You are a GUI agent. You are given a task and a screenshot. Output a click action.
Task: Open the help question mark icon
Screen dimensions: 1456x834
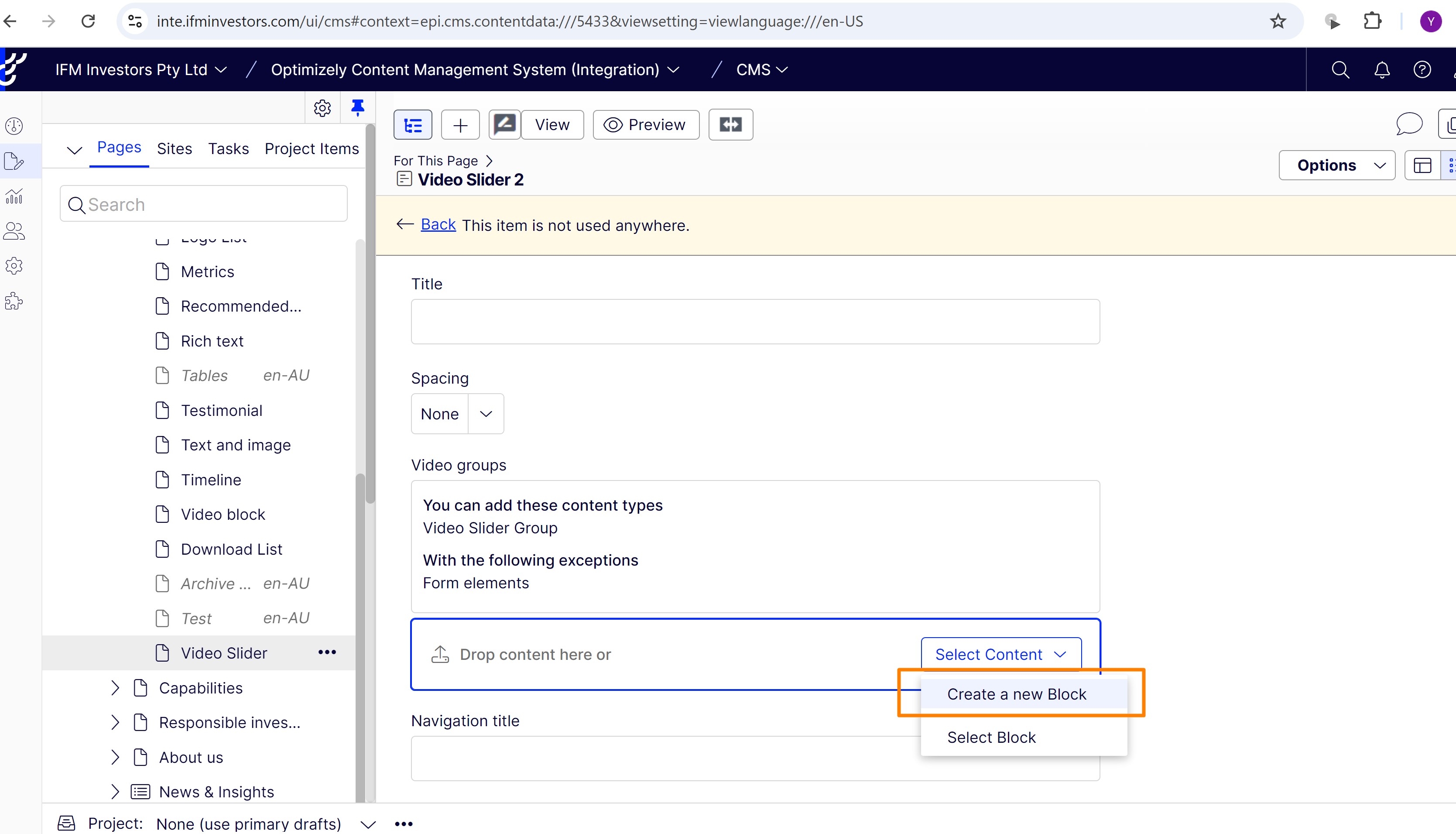coord(1422,70)
